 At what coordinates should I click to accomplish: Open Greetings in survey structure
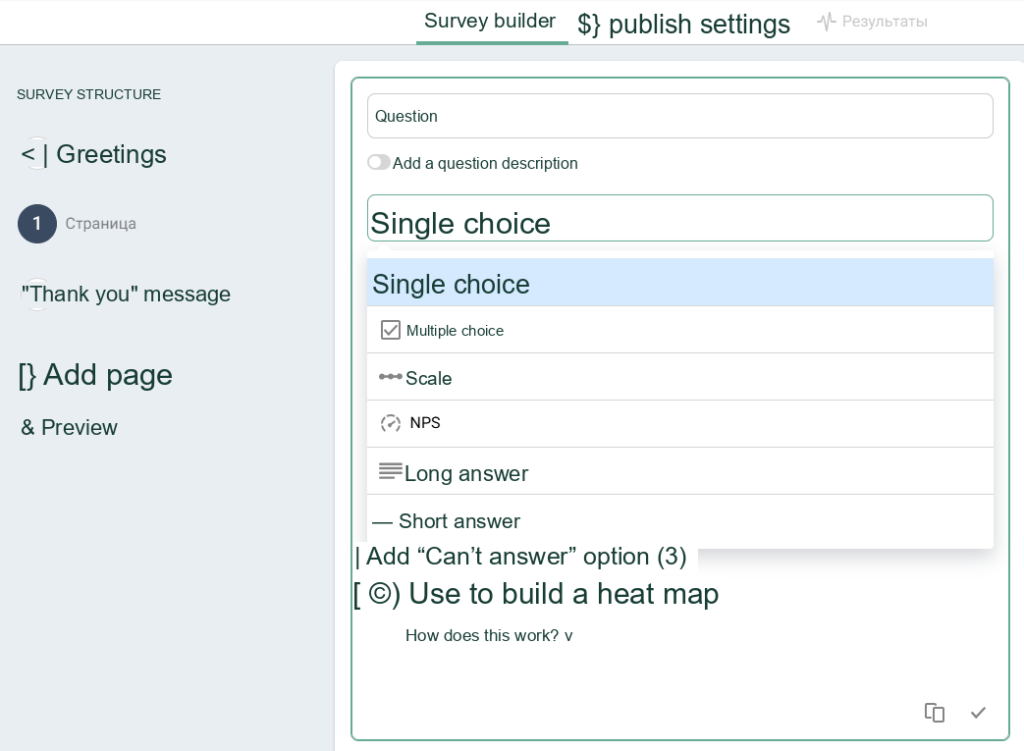click(x=93, y=155)
